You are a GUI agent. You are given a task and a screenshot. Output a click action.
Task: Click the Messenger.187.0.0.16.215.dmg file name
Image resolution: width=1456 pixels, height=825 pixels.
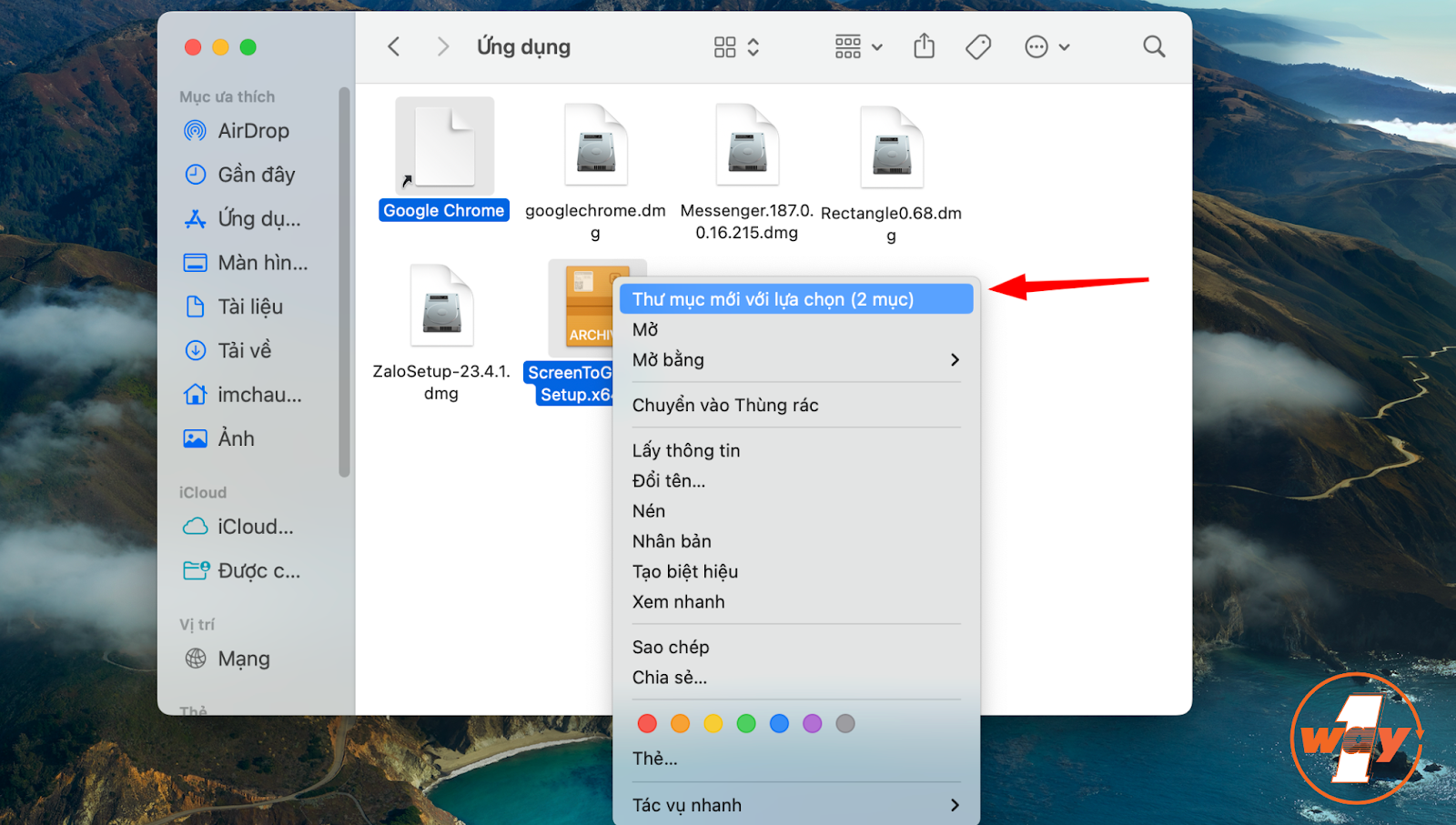point(747,221)
